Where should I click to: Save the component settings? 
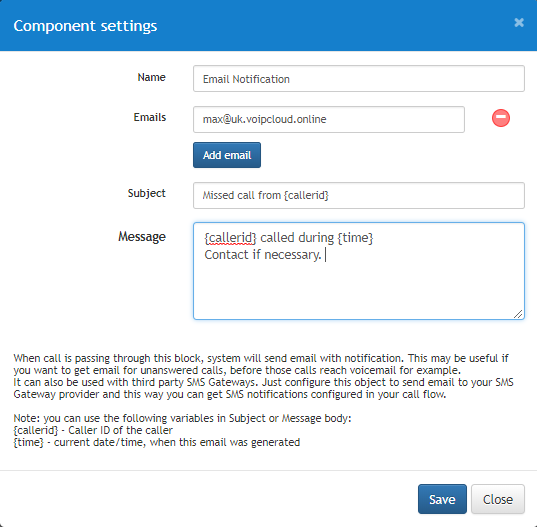[x=442, y=499]
